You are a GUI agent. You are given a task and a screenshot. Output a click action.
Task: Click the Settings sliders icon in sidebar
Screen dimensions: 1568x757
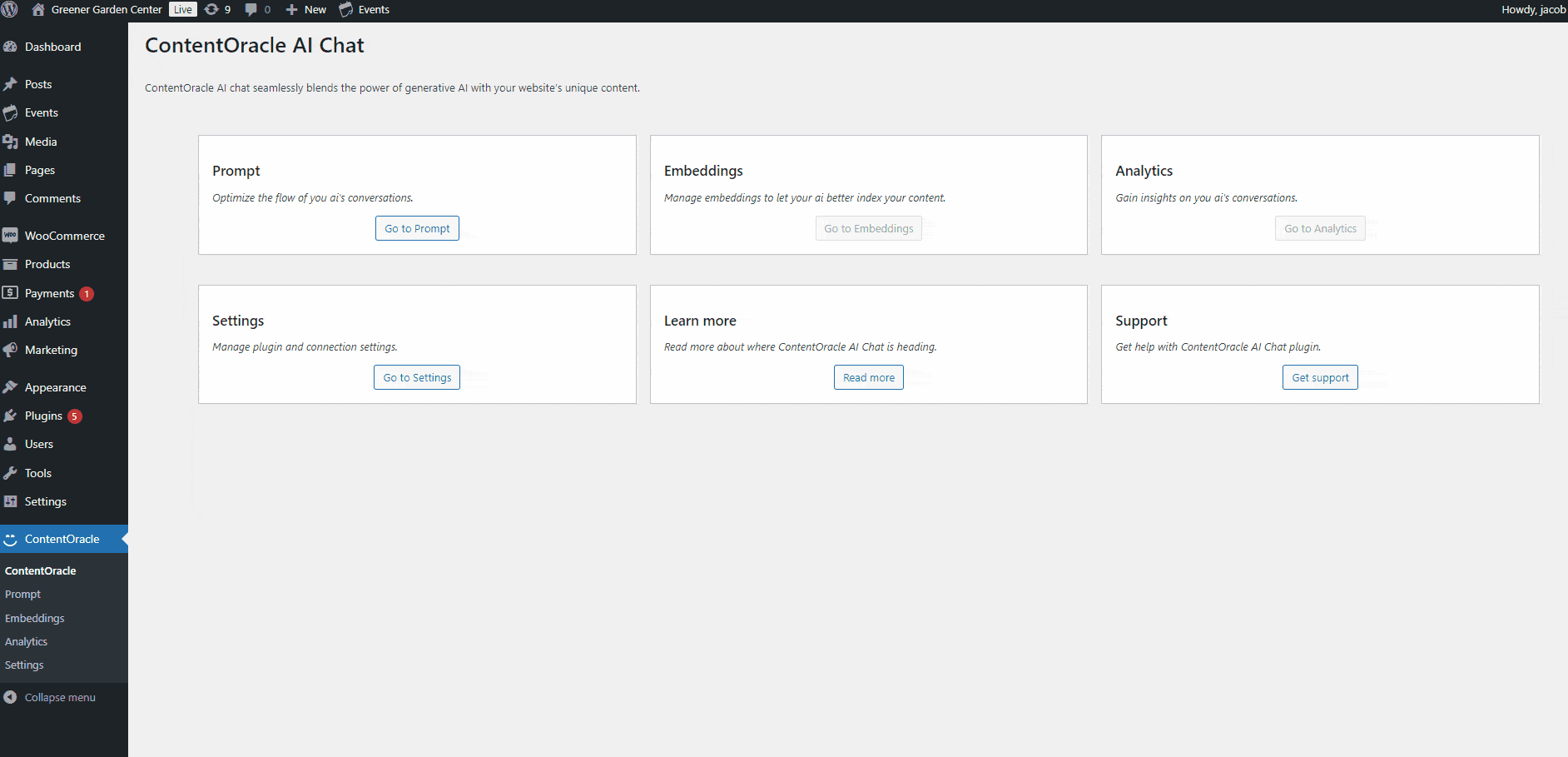[10, 501]
